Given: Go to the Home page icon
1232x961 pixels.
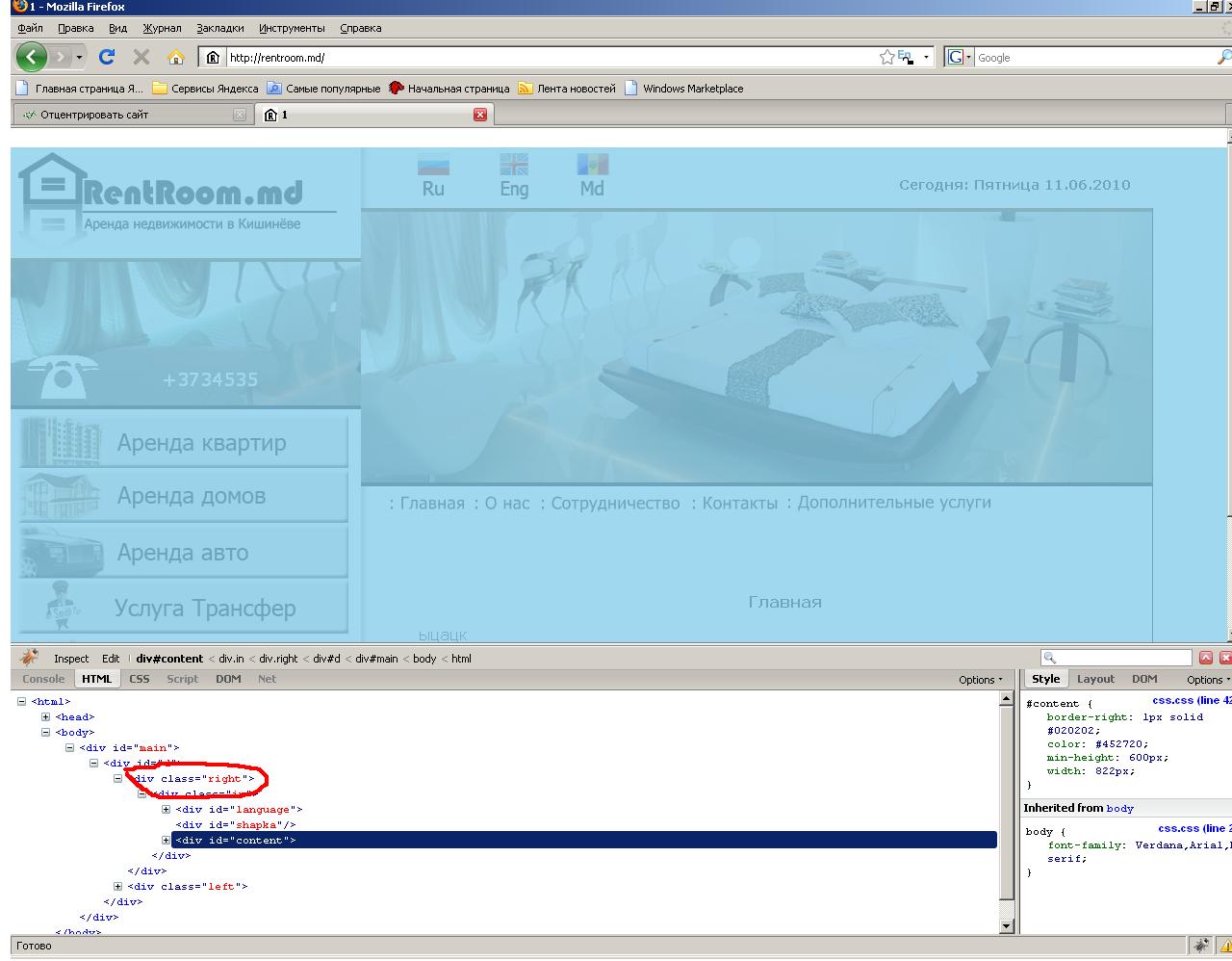Looking at the screenshot, I should [x=175, y=57].
